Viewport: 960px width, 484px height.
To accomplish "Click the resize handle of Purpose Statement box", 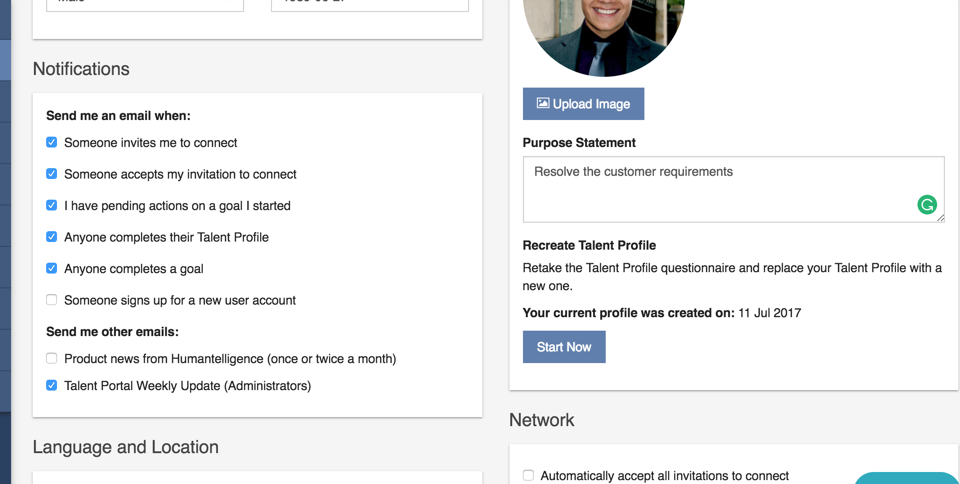I will tap(940, 218).
